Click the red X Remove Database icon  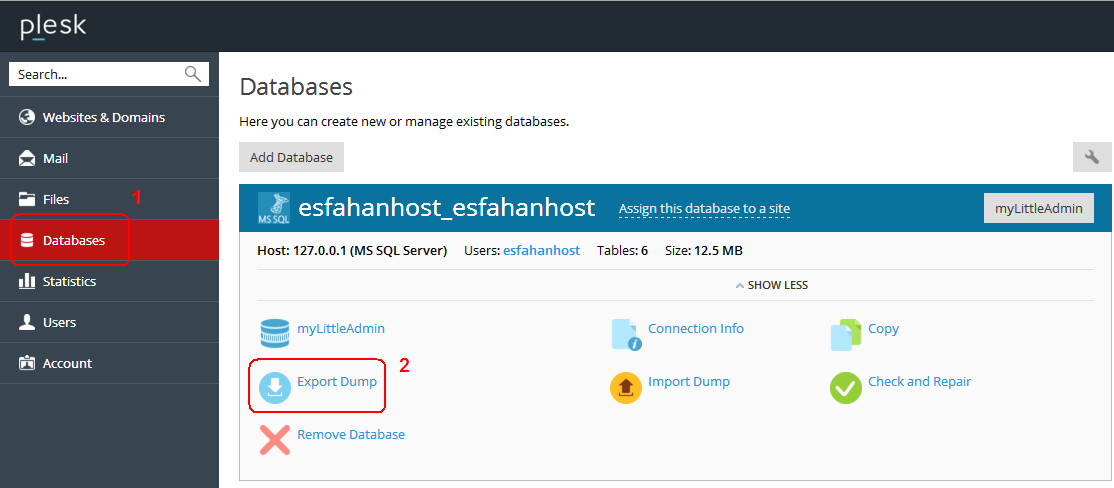click(274, 440)
